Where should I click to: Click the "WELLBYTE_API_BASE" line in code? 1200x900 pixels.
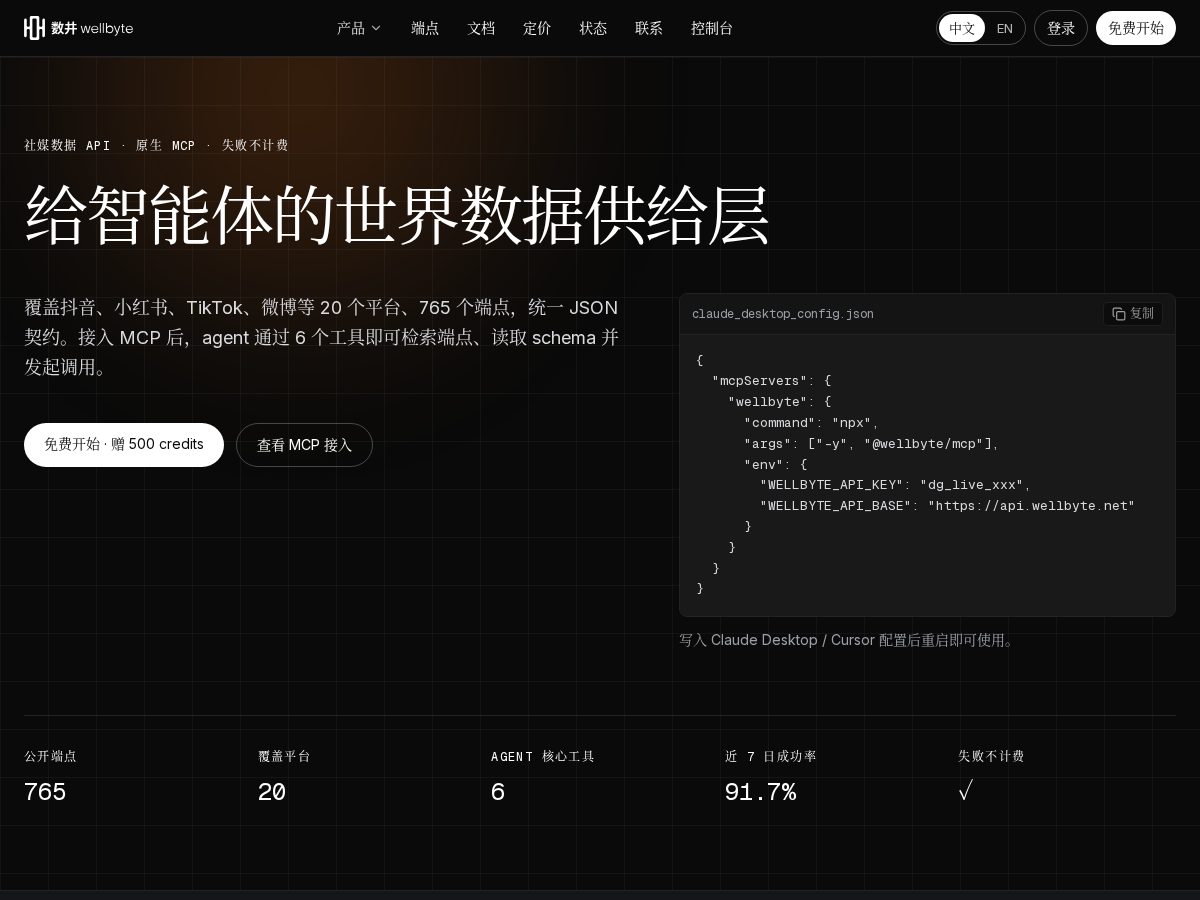pos(948,505)
